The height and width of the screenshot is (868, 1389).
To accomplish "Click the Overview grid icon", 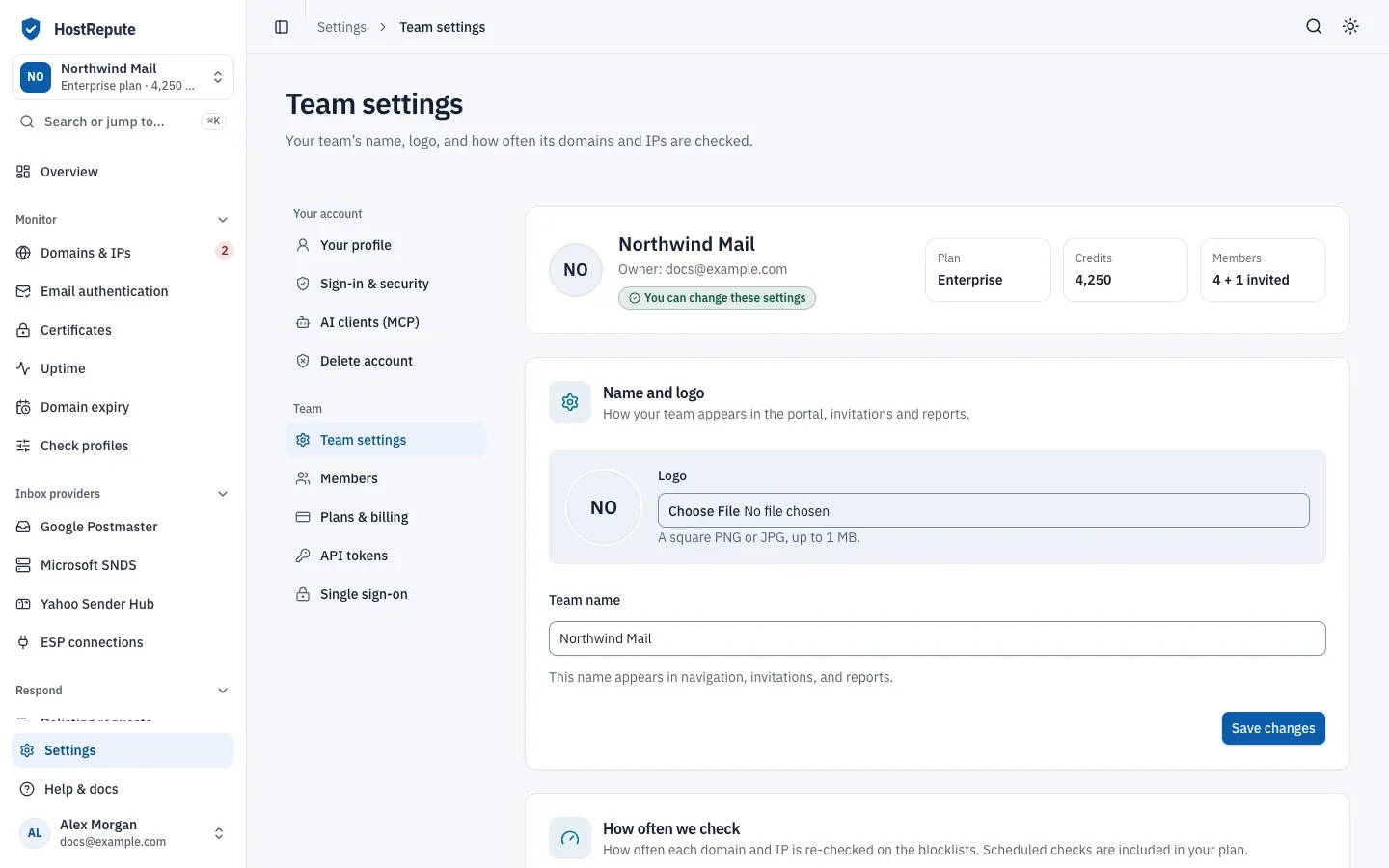I will [23, 172].
